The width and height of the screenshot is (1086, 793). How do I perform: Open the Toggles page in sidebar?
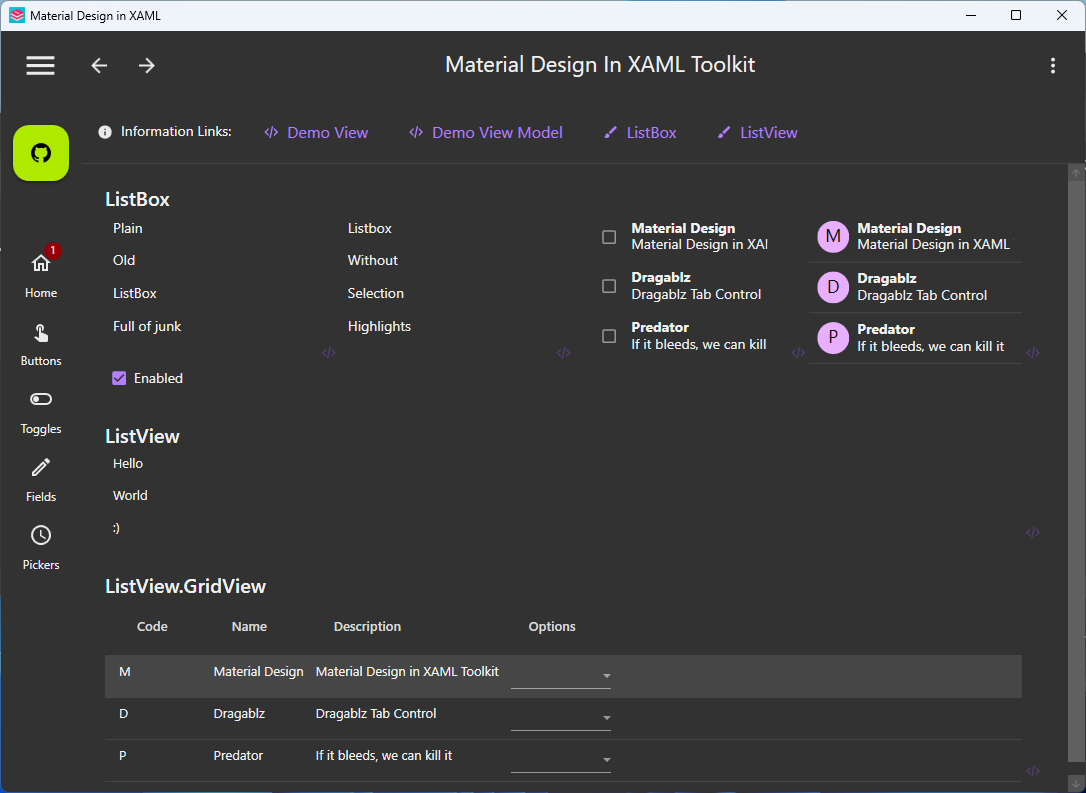(41, 412)
